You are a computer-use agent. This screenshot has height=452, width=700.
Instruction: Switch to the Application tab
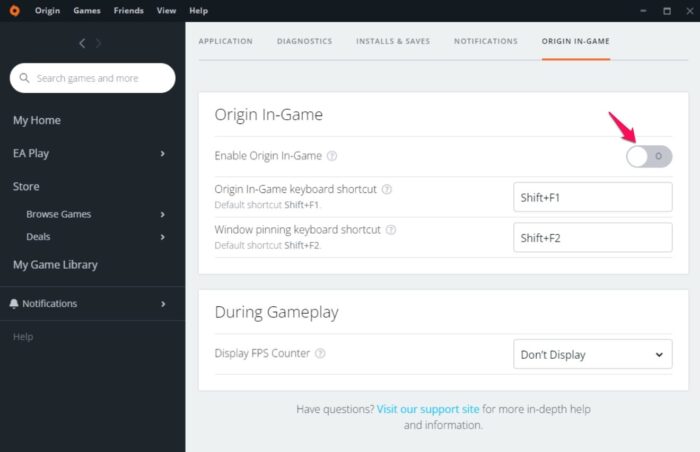pos(225,41)
